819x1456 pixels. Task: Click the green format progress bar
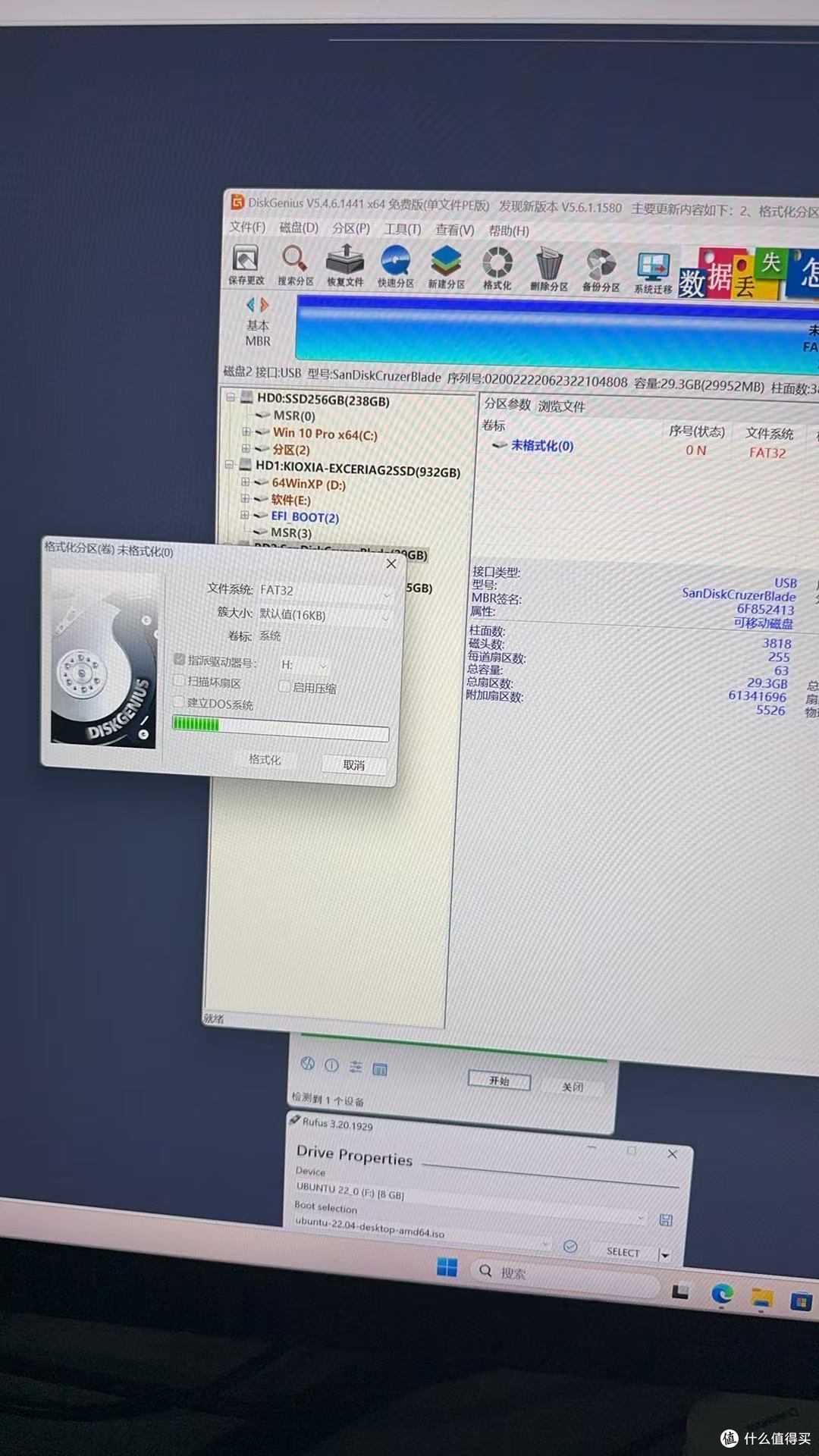click(281, 728)
